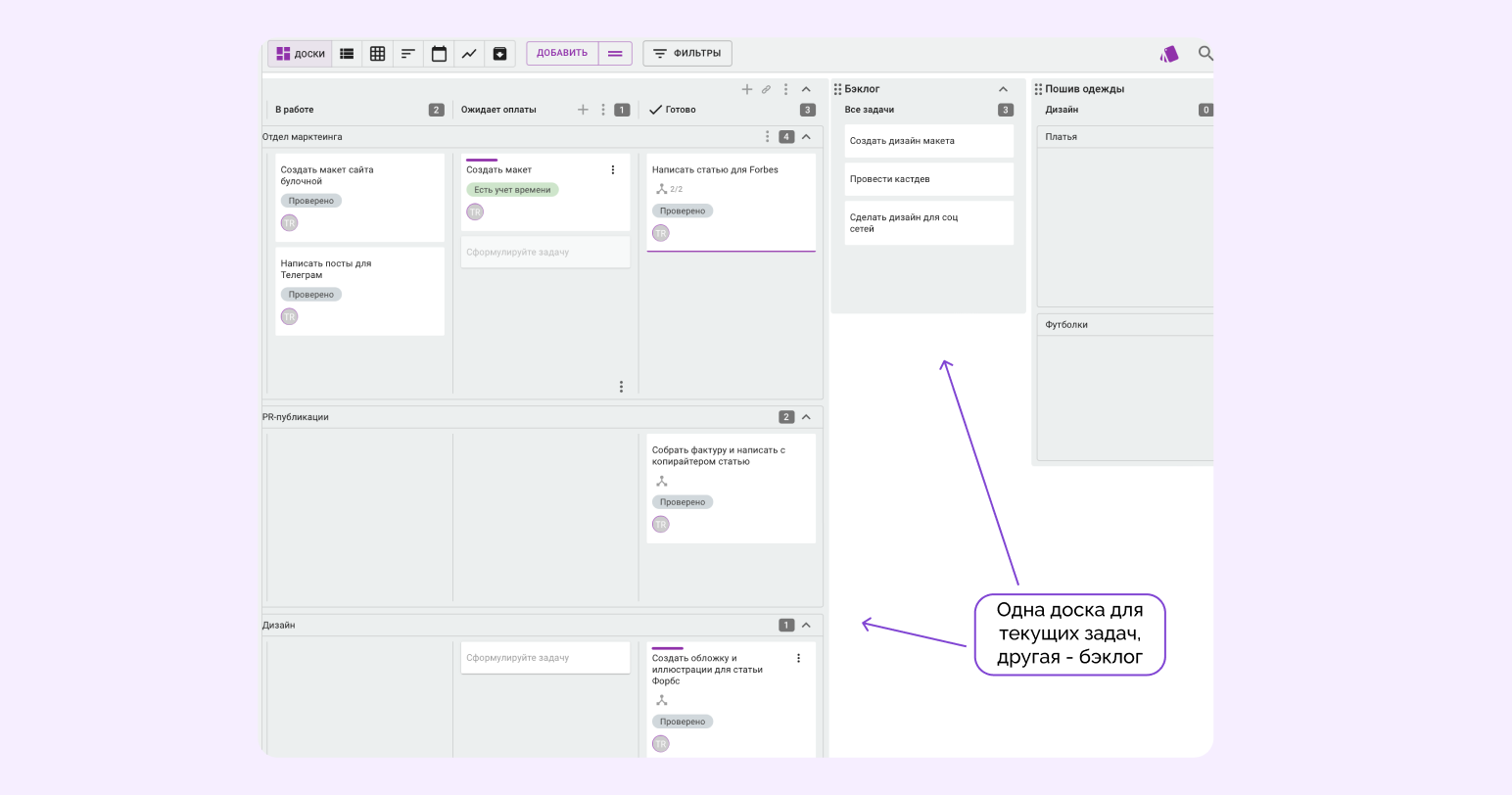Open the archive view icon

tap(499, 54)
